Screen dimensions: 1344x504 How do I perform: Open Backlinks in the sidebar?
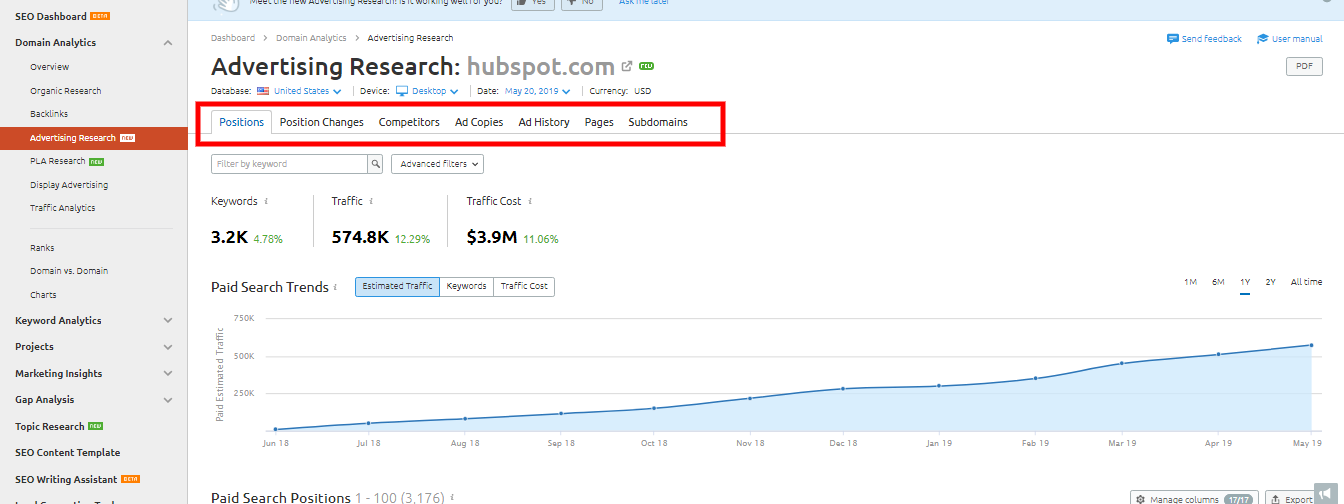point(49,114)
